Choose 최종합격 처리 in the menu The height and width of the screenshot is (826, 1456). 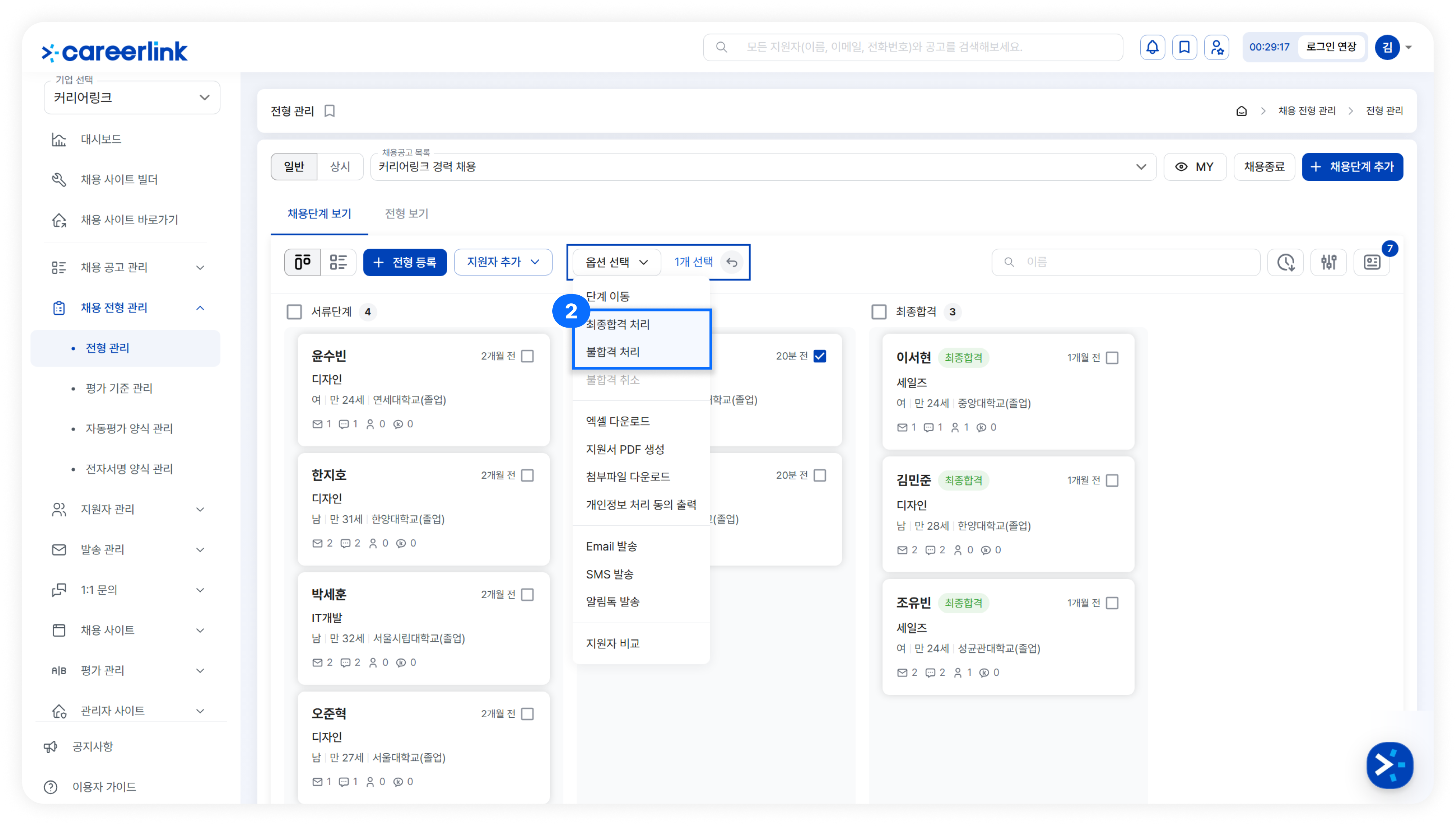(641, 325)
